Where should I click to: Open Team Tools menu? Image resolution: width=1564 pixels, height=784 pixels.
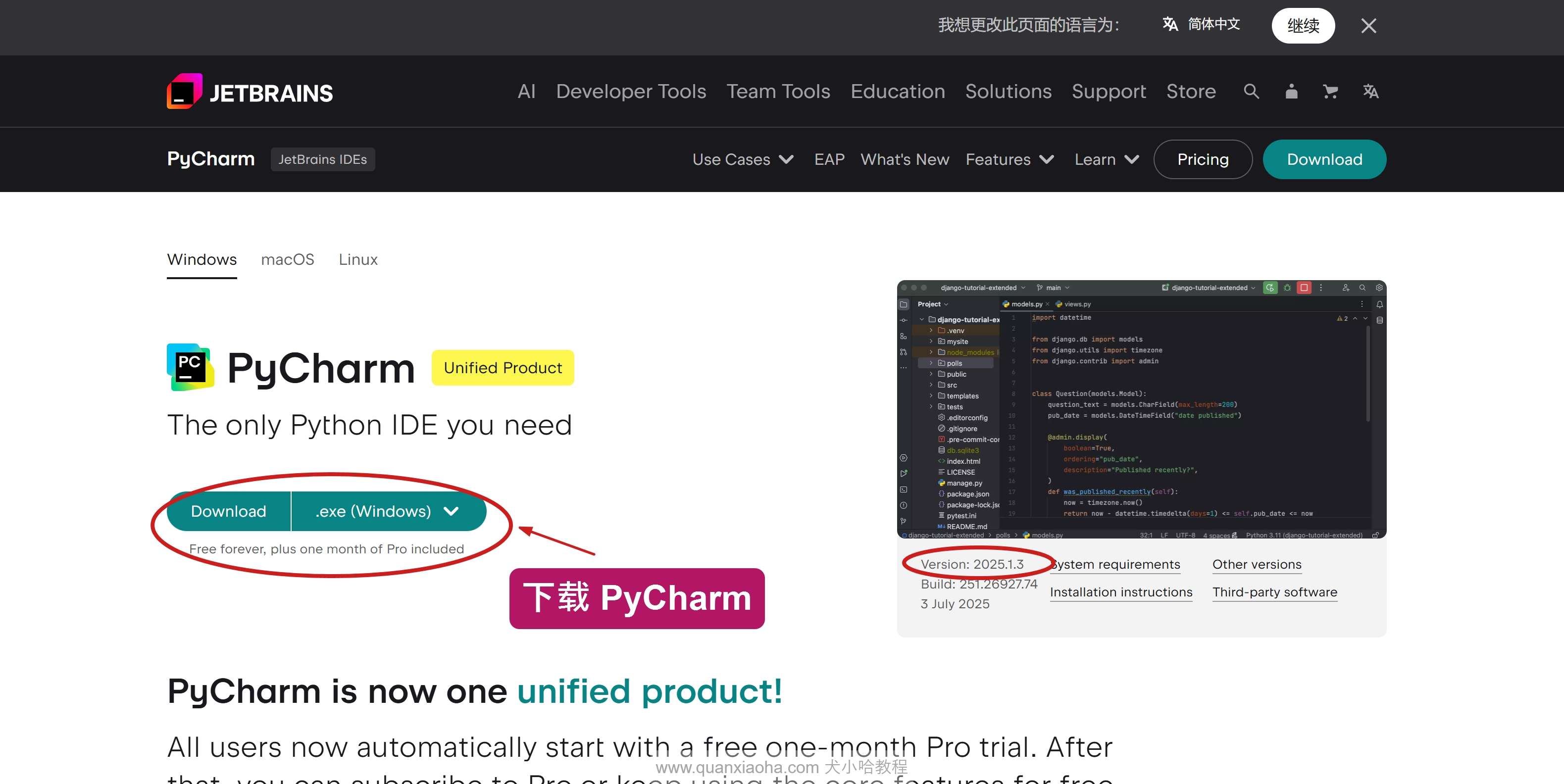point(778,91)
